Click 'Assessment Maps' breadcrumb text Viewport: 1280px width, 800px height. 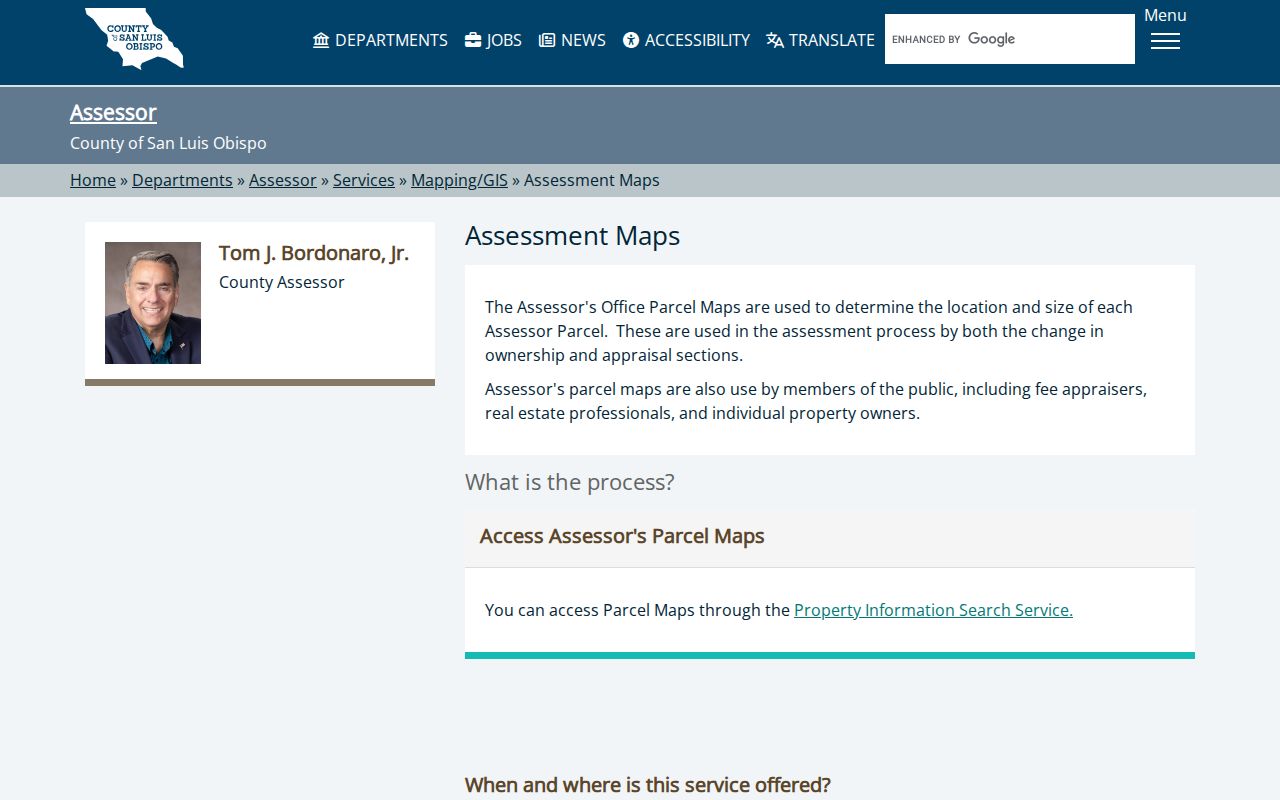coord(592,180)
